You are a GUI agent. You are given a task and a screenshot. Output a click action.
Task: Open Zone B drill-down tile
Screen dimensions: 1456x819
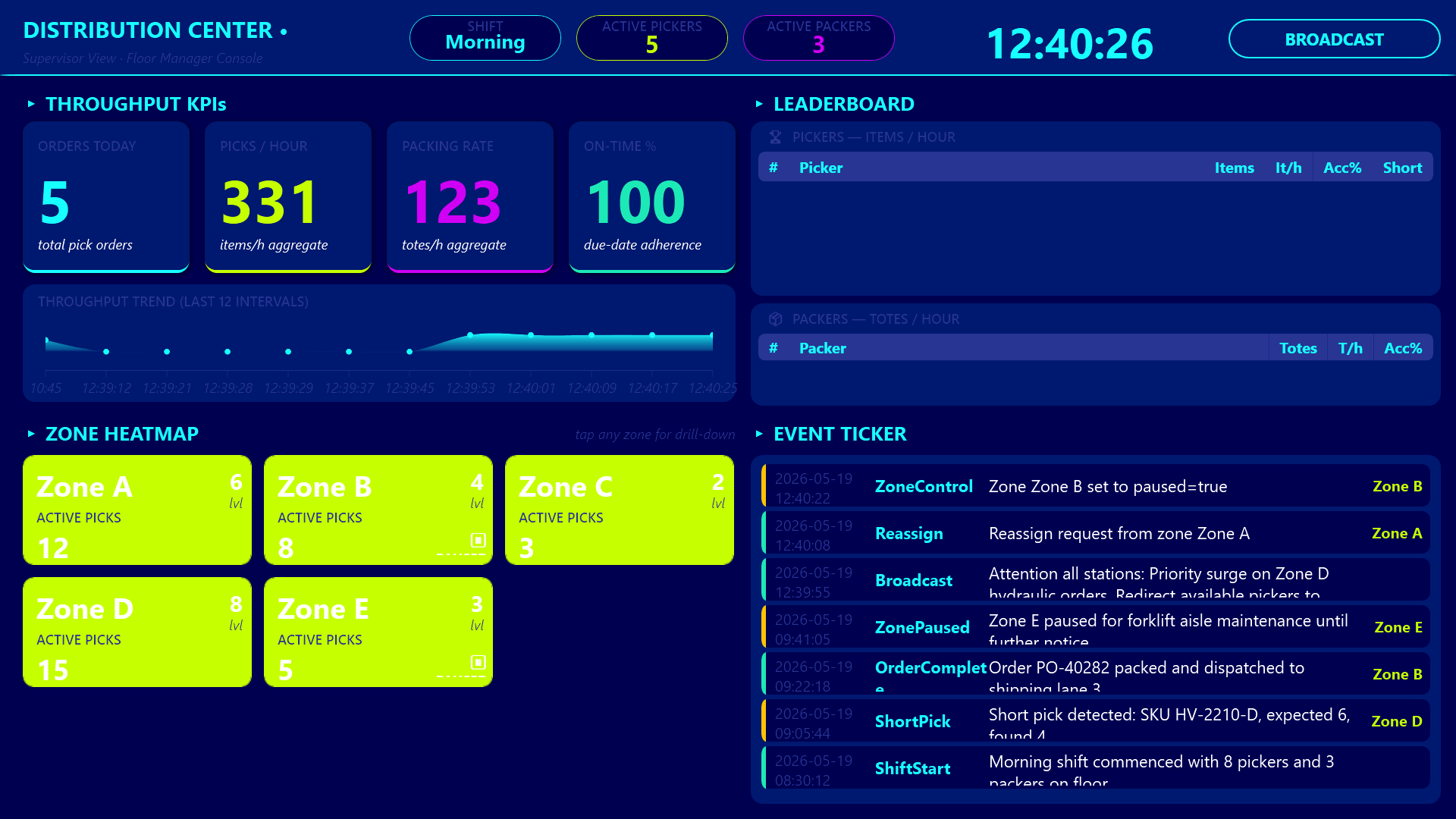[378, 510]
